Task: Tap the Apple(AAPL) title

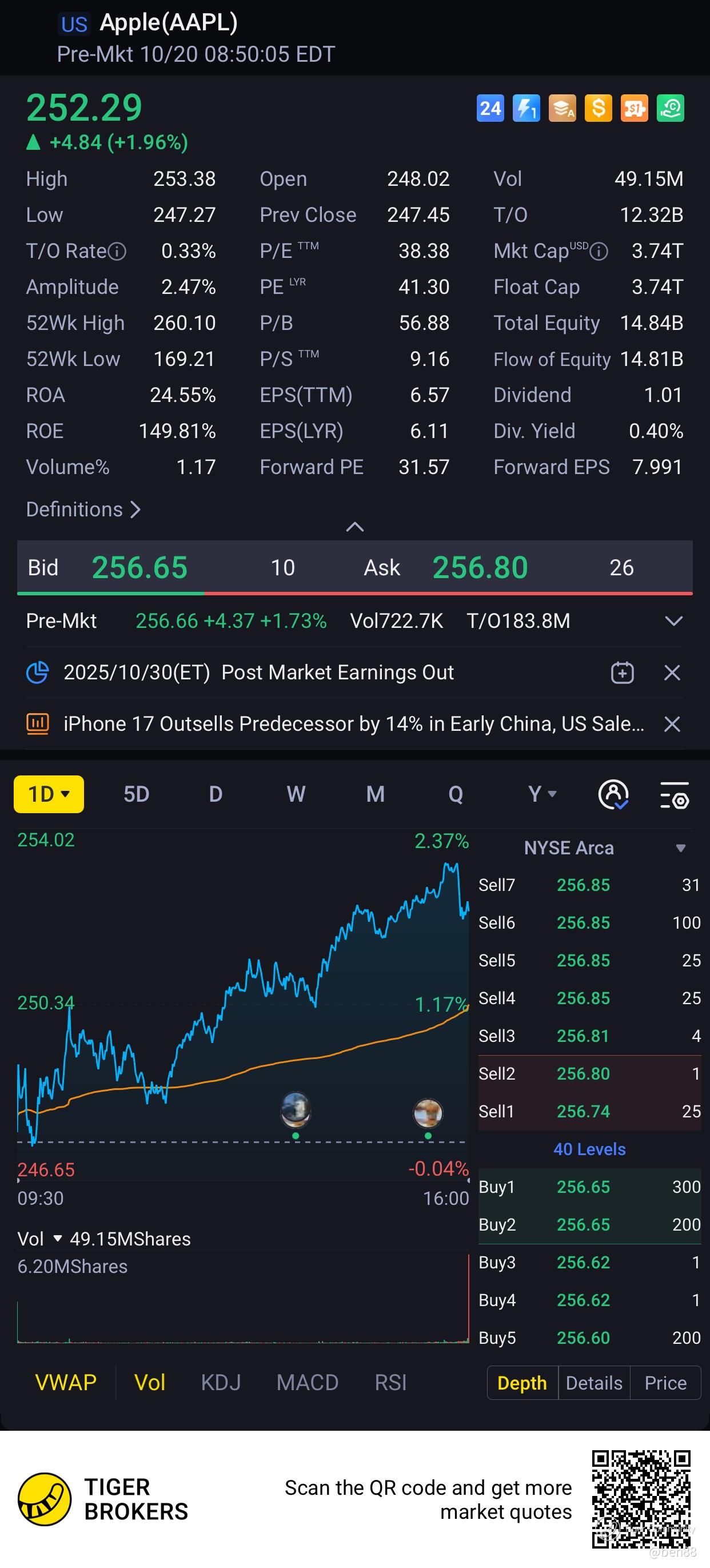Action: pyautogui.click(x=169, y=22)
